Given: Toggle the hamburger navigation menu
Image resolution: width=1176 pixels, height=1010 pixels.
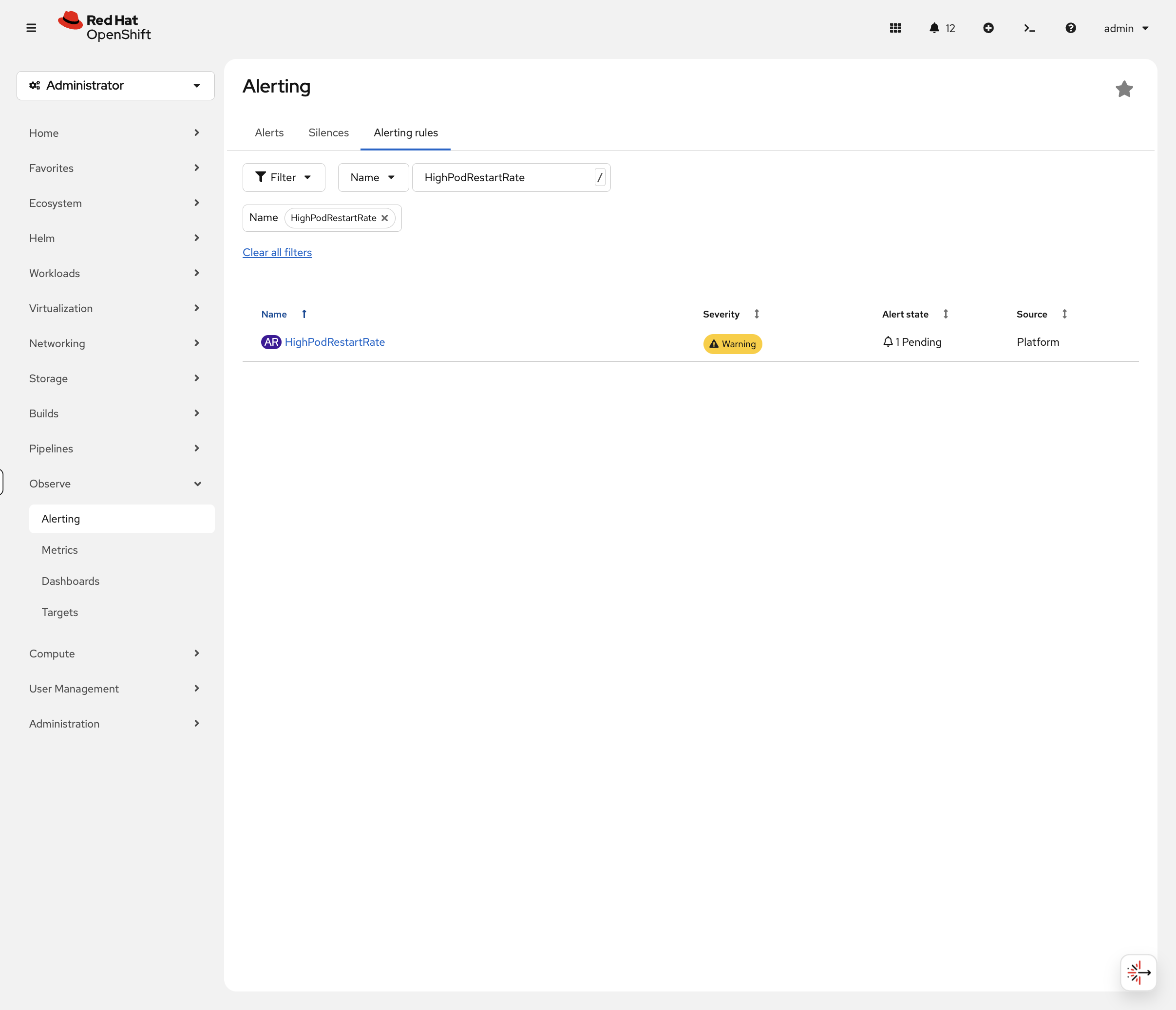Looking at the screenshot, I should (31, 28).
